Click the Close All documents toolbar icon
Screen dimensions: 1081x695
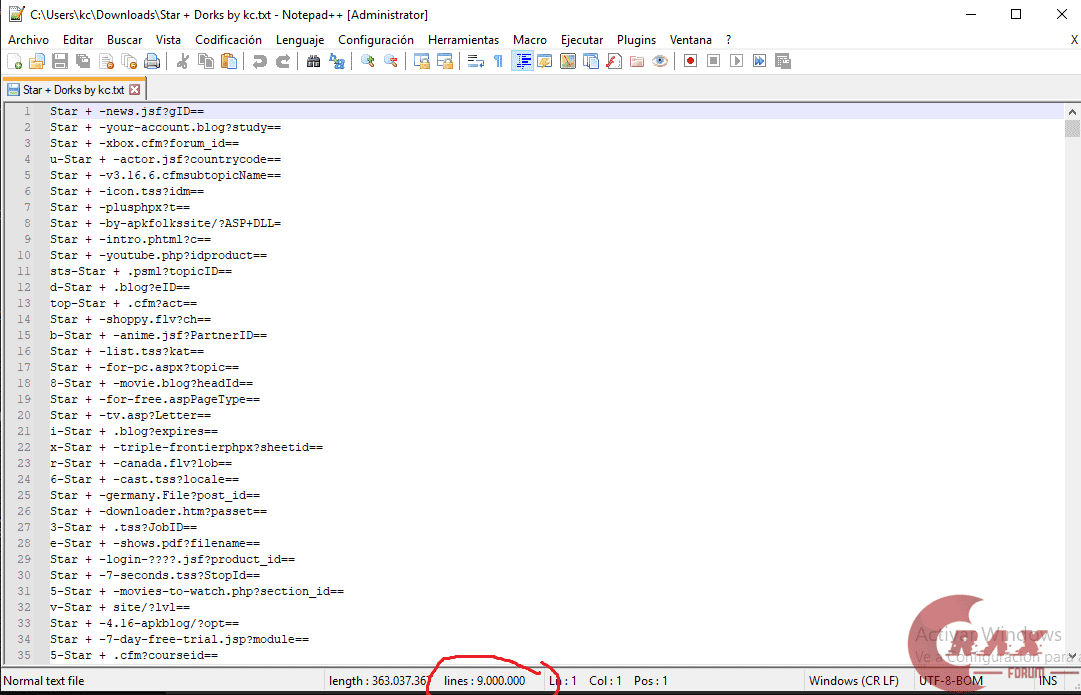pyautogui.click(x=129, y=61)
